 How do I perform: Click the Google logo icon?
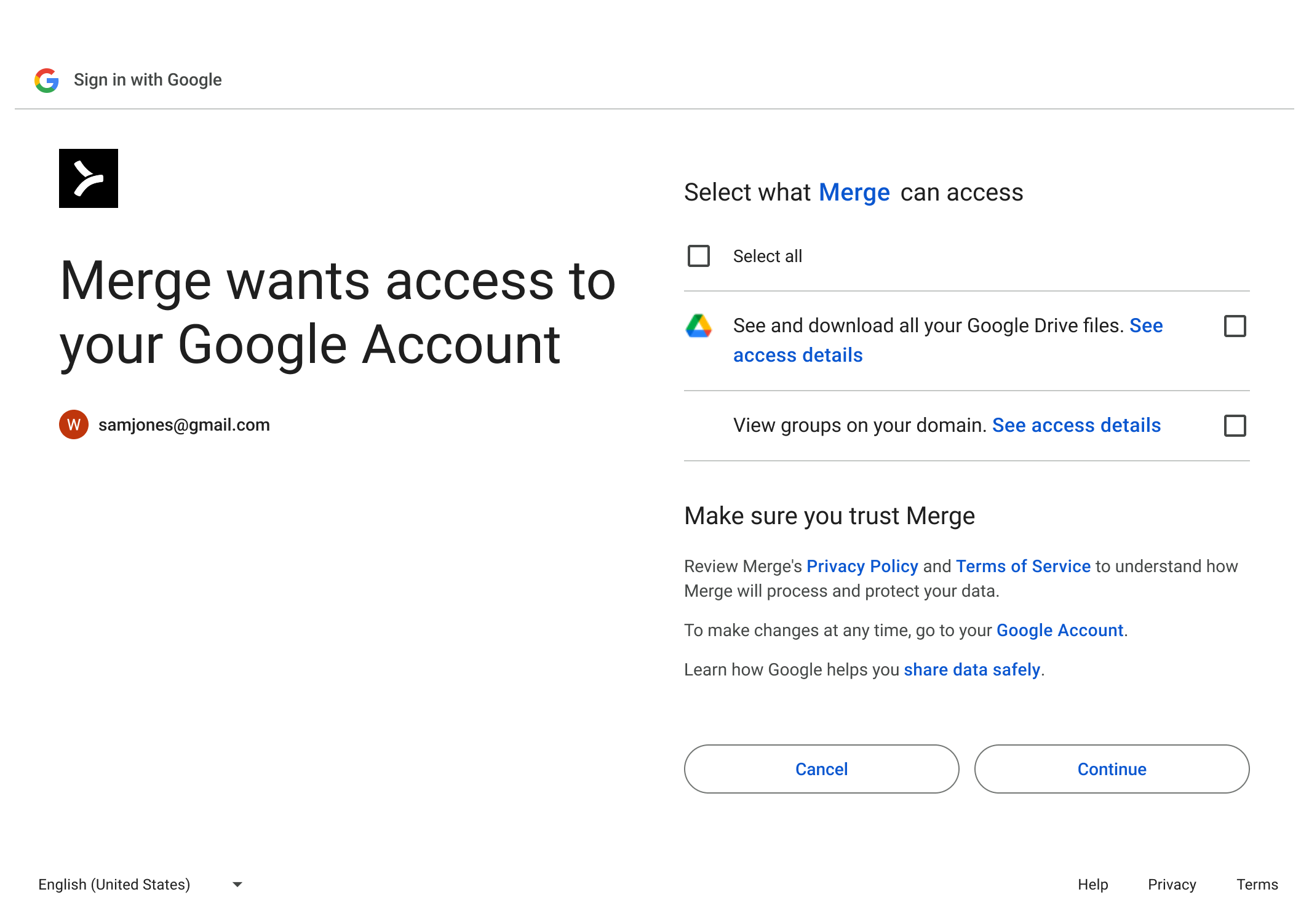coord(47,80)
